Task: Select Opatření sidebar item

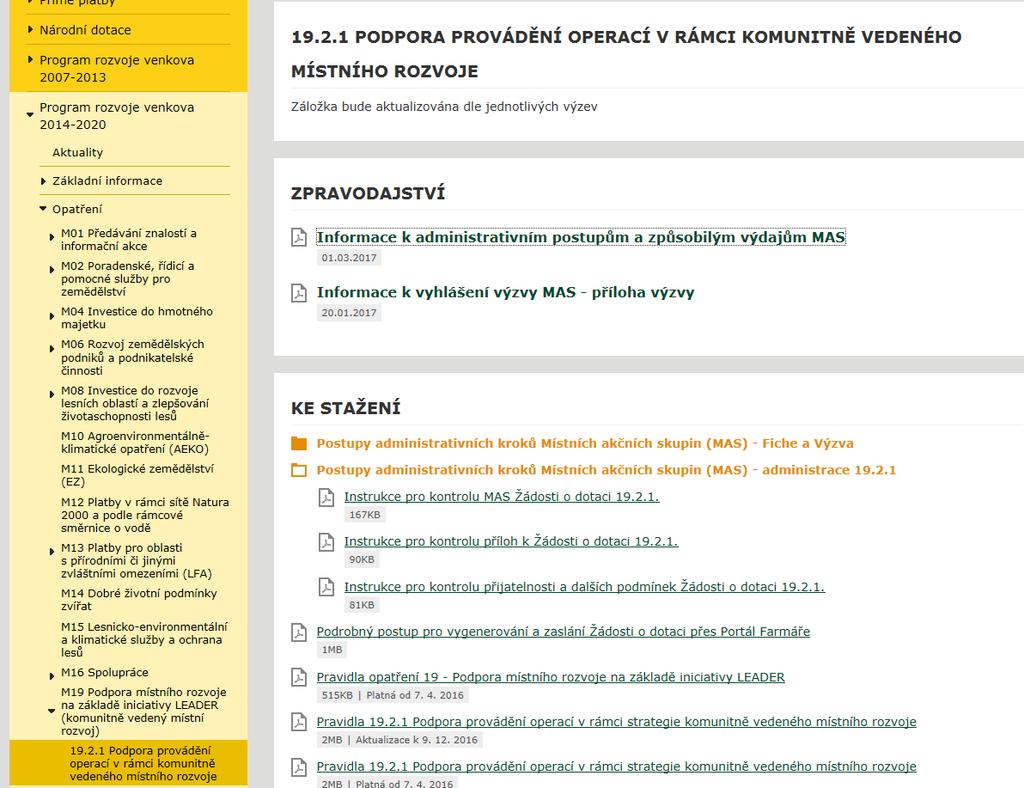Action: pos(77,209)
